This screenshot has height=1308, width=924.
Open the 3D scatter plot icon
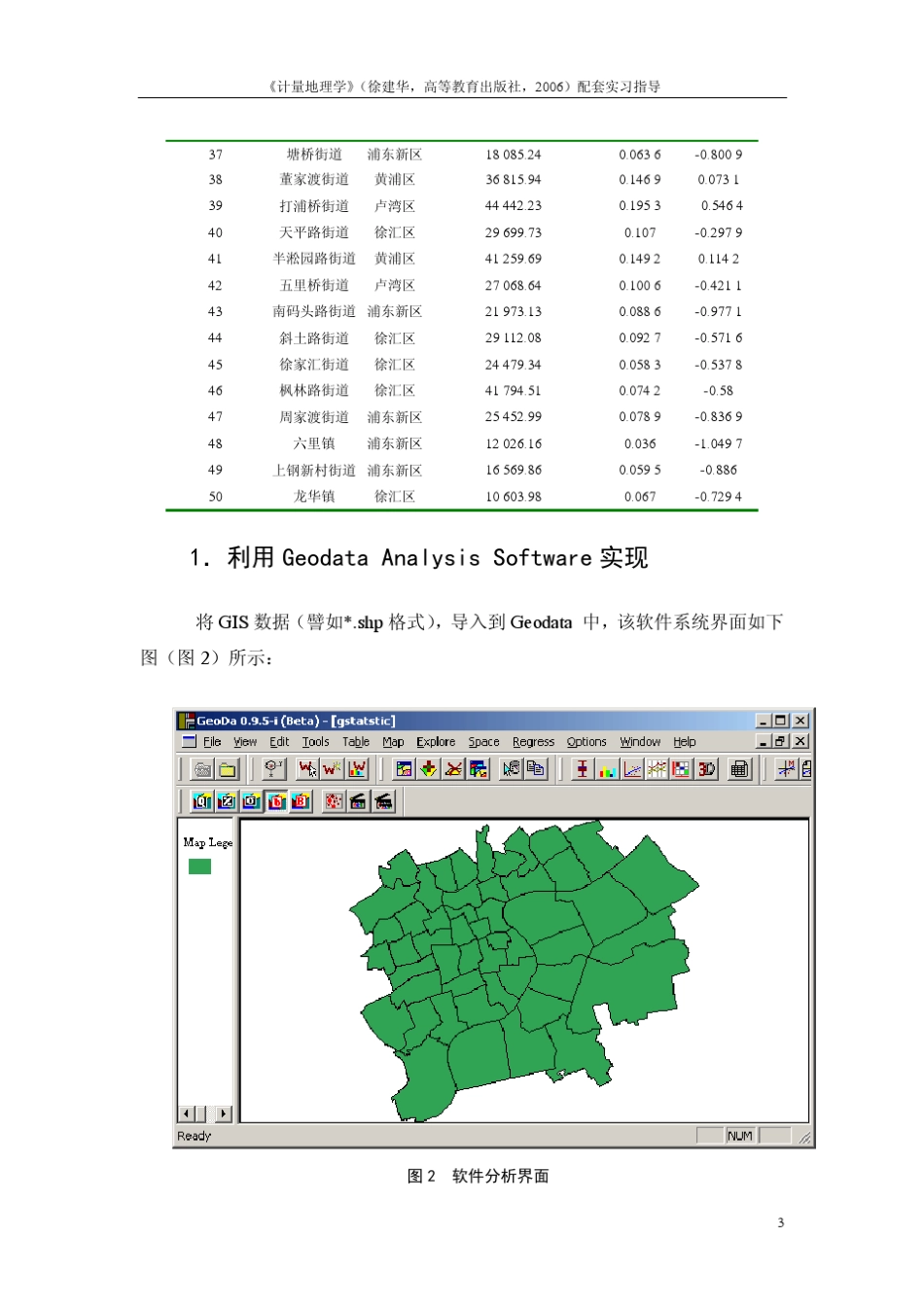(x=706, y=769)
